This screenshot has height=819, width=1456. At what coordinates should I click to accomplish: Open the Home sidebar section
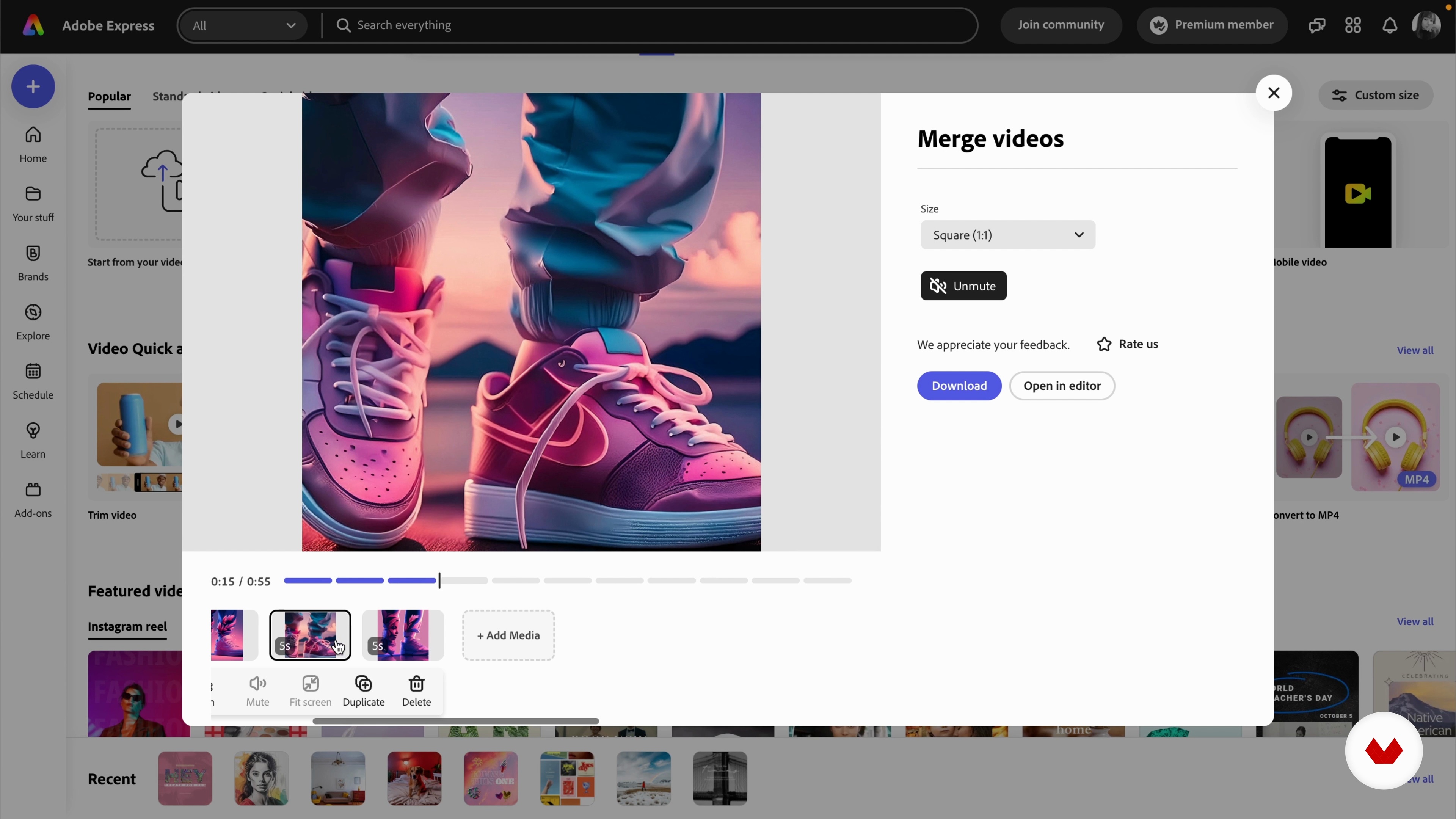[x=33, y=145]
